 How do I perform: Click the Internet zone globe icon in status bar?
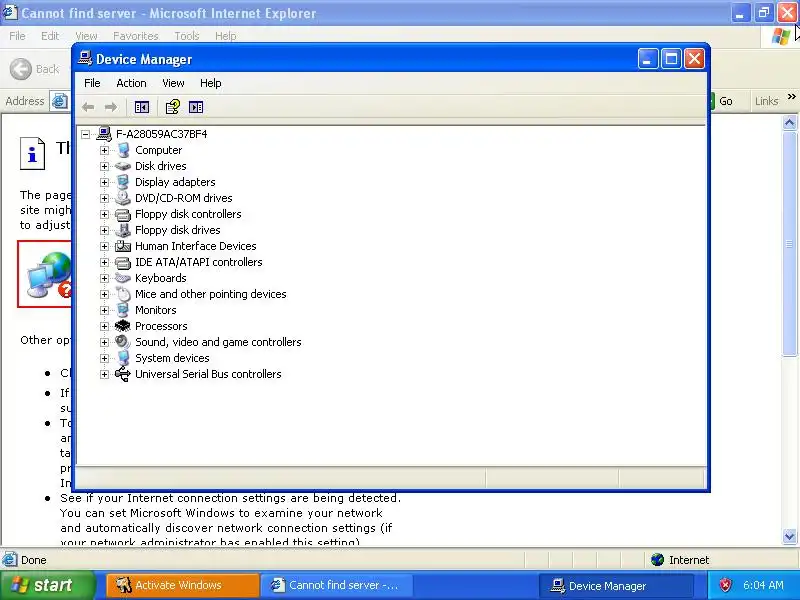[x=658, y=560]
